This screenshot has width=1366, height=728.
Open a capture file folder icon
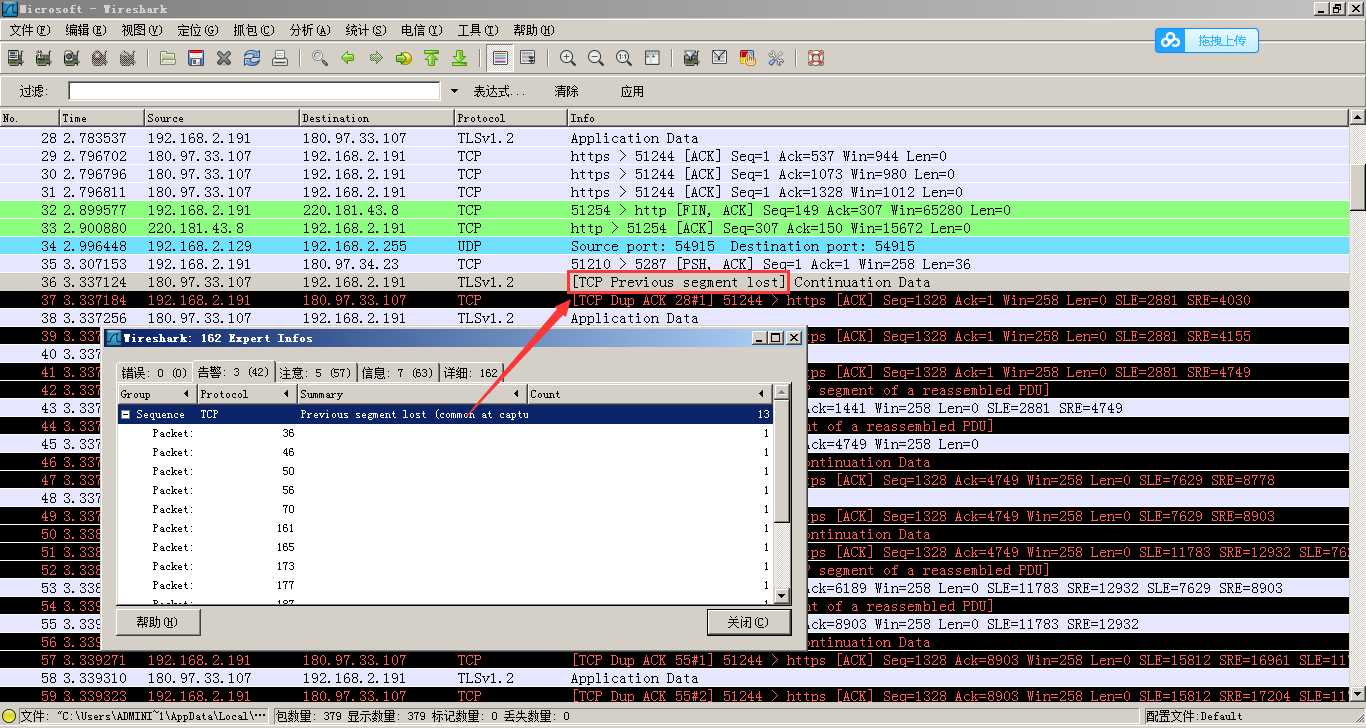[168, 58]
